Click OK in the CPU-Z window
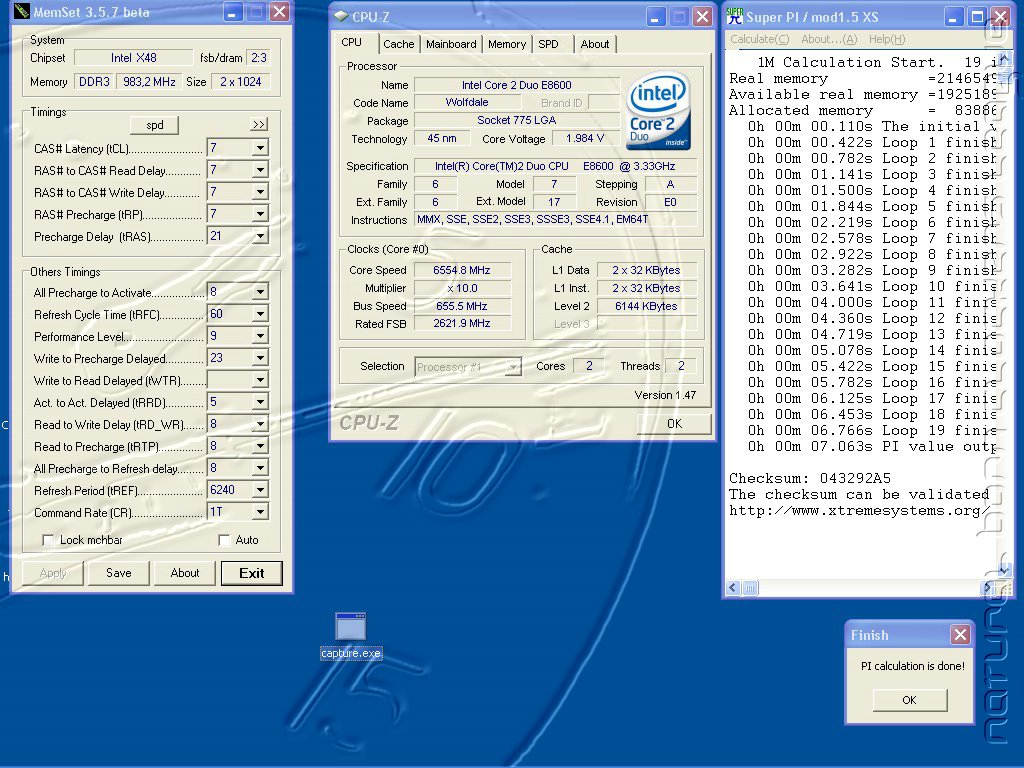The width and height of the screenshot is (1024, 768). pos(674,424)
